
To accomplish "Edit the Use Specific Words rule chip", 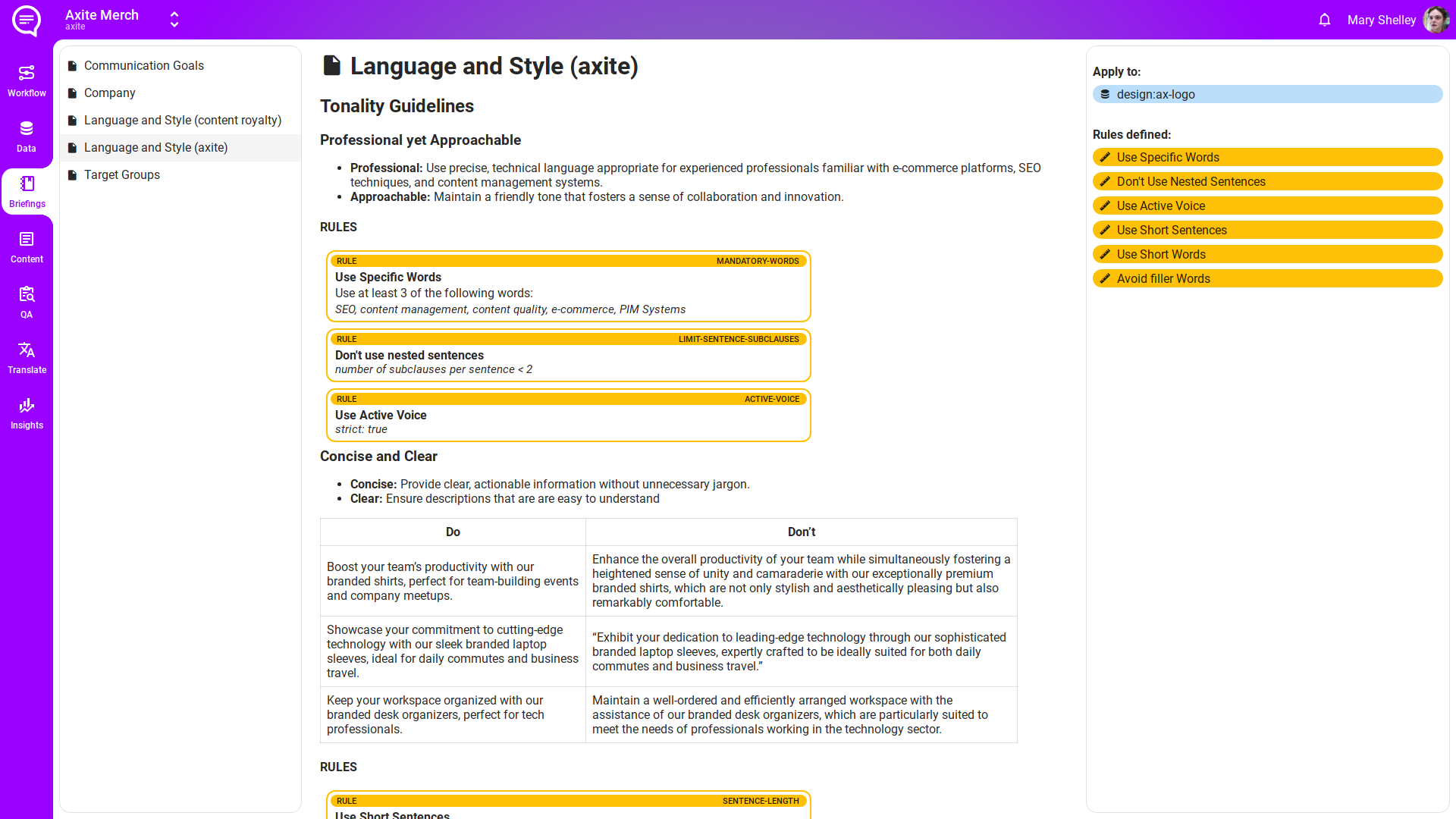I will tap(1266, 158).
